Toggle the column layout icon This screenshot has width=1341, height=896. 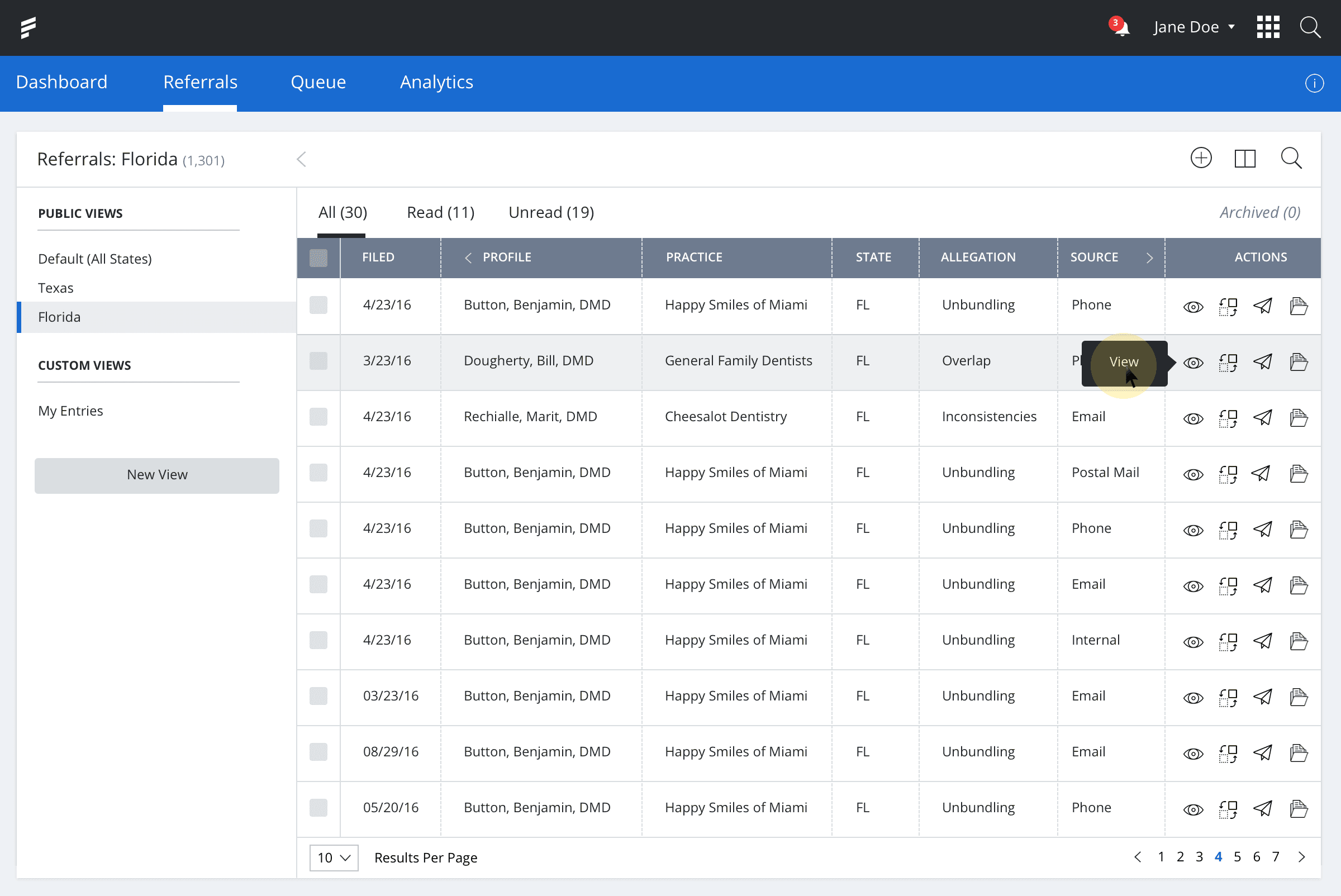coord(1244,158)
